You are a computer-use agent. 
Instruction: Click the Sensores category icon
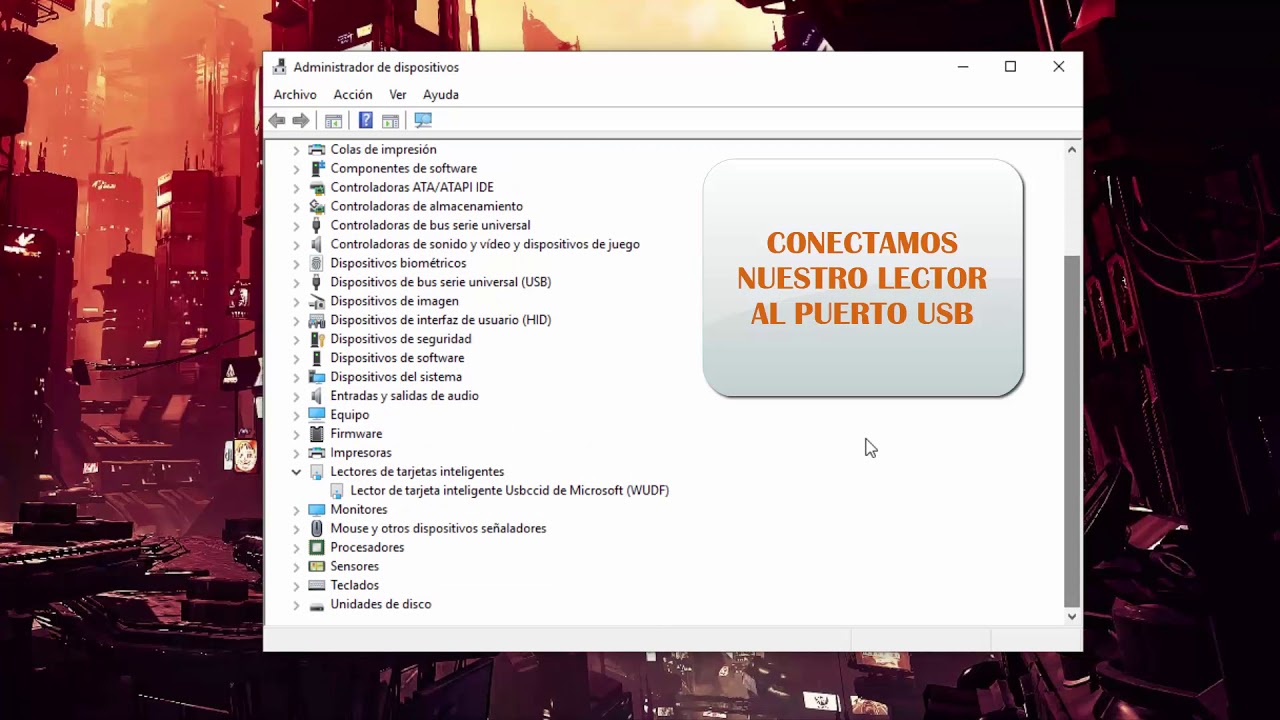coord(317,566)
